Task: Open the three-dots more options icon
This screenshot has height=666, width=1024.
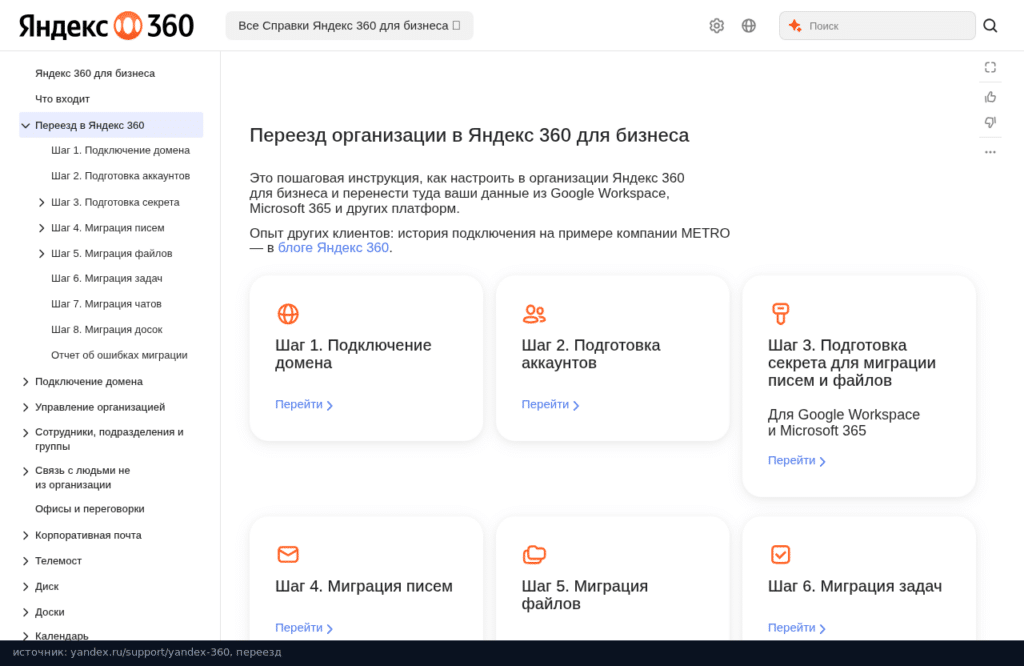Action: (x=990, y=152)
